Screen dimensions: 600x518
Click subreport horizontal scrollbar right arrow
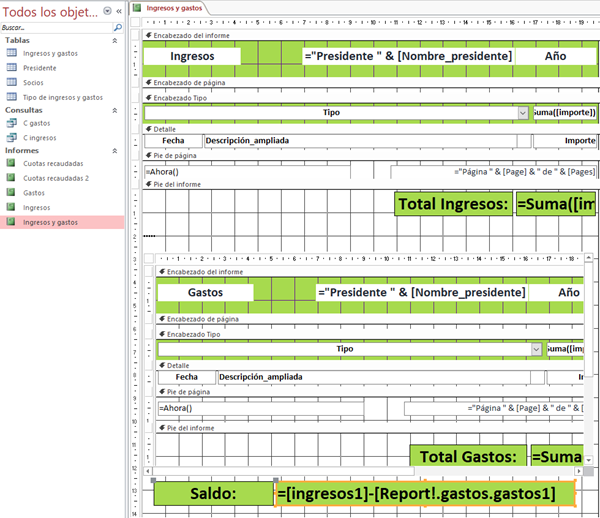(x=579, y=471)
